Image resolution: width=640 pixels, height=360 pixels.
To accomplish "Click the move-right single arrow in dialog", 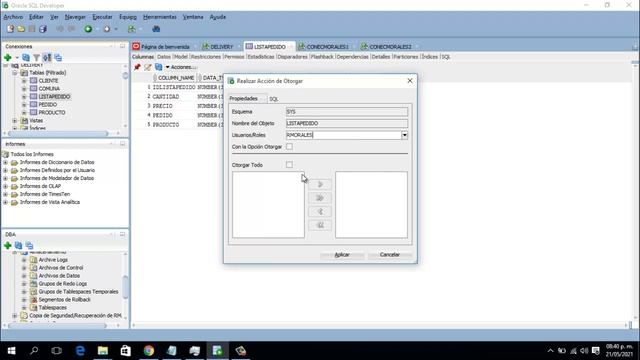I will click(x=320, y=184).
